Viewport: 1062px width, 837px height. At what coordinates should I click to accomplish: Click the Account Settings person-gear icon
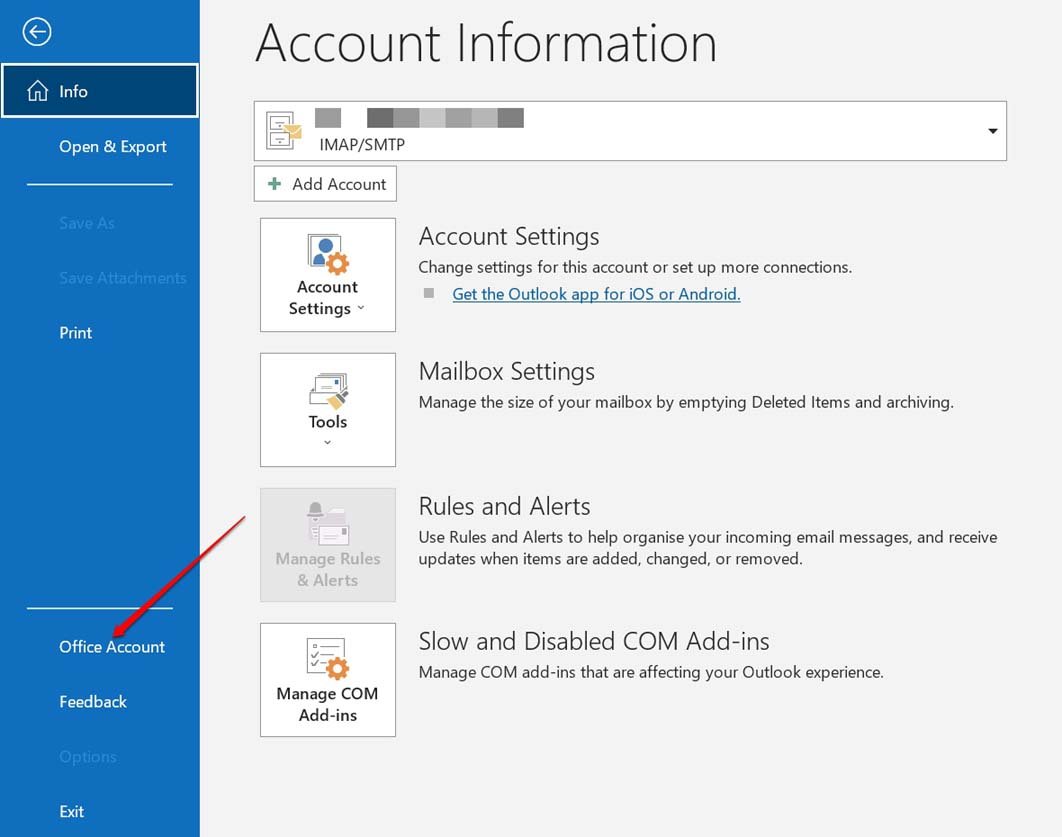tap(328, 254)
